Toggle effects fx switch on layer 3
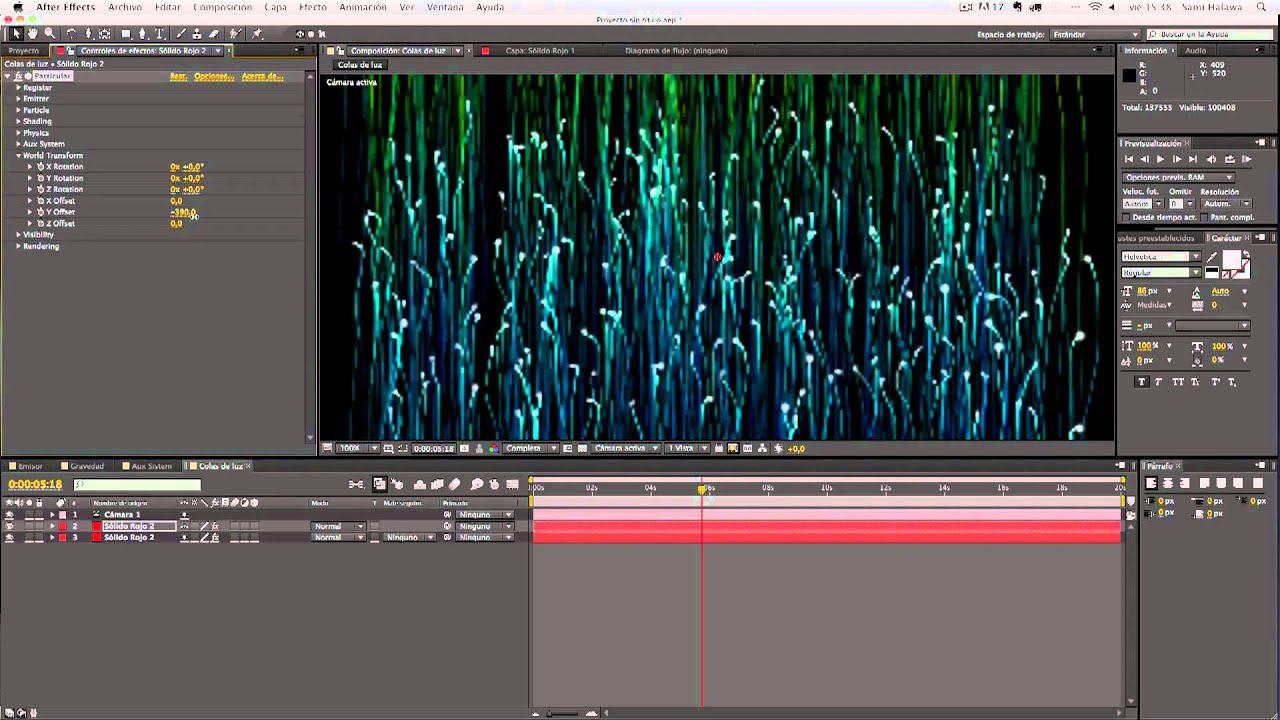This screenshot has height=720, width=1280. pyautogui.click(x=215, y=537)
